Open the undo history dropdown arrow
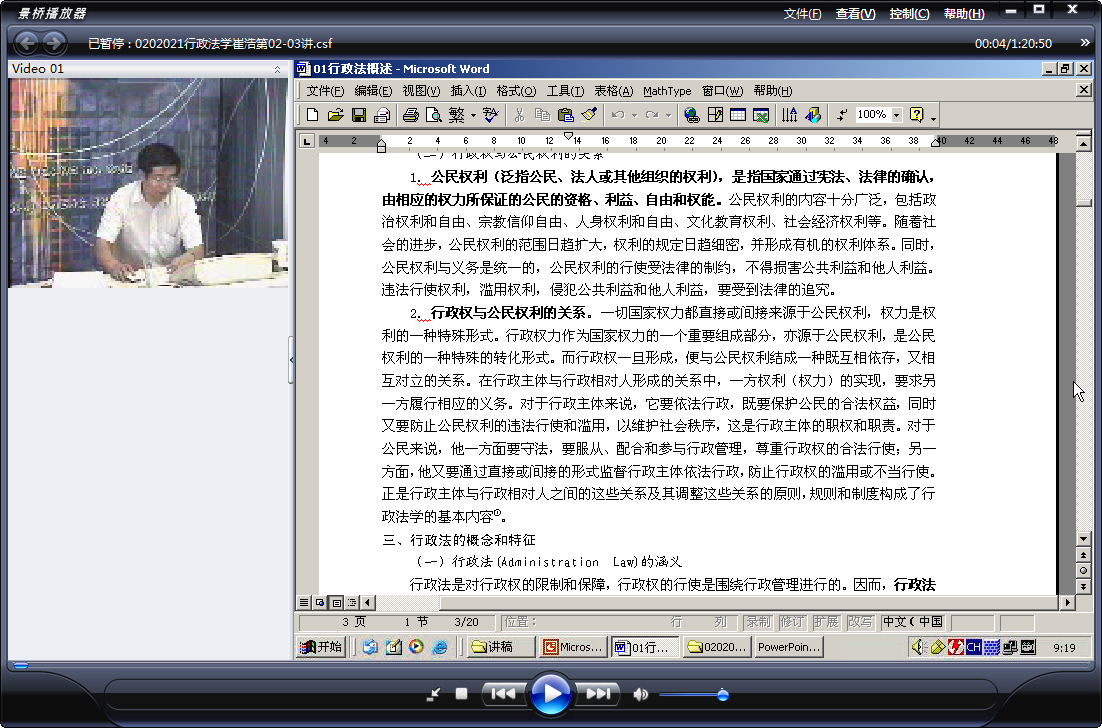 coord(634,115)
